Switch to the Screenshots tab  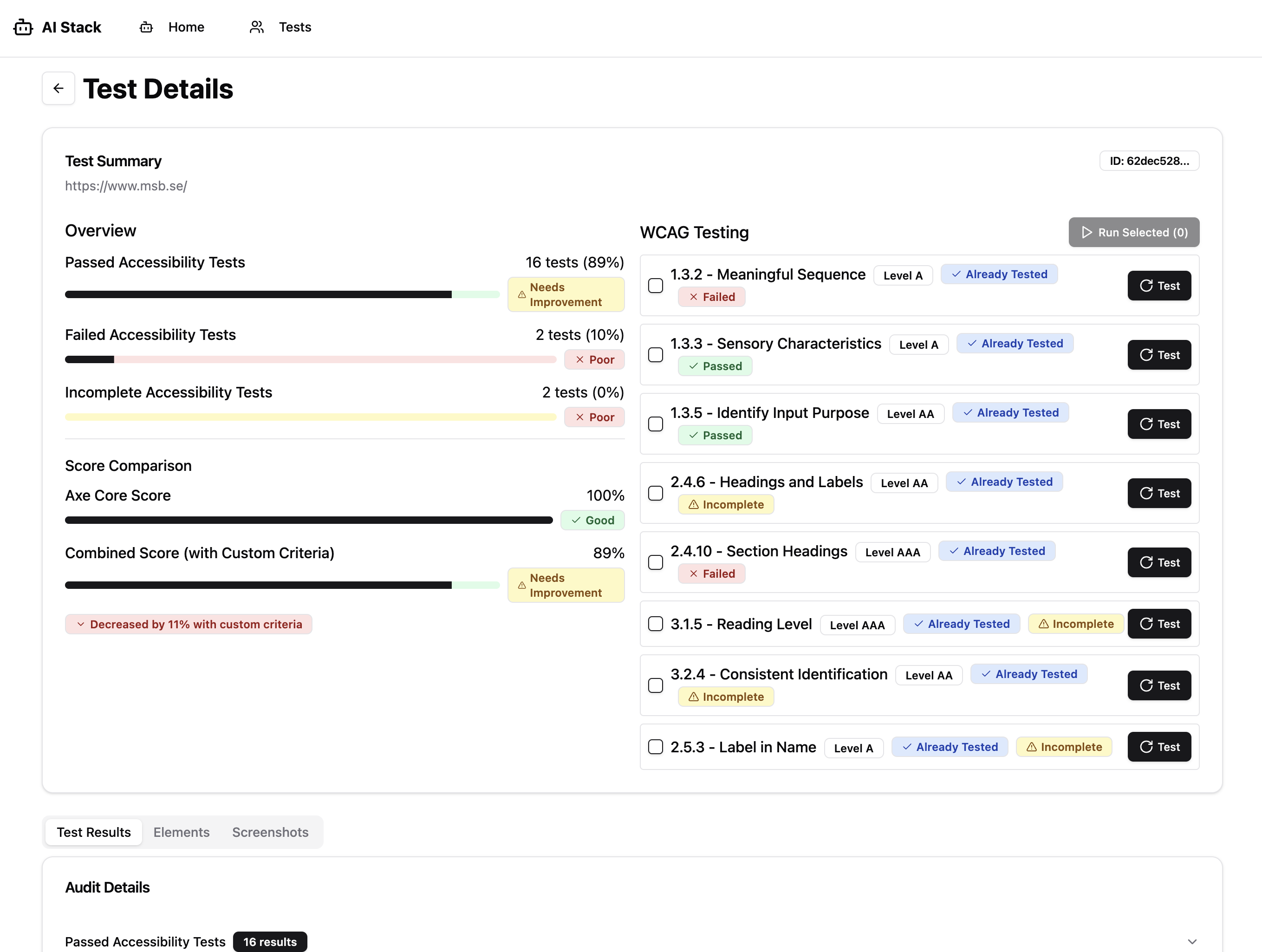click(270, 832)
